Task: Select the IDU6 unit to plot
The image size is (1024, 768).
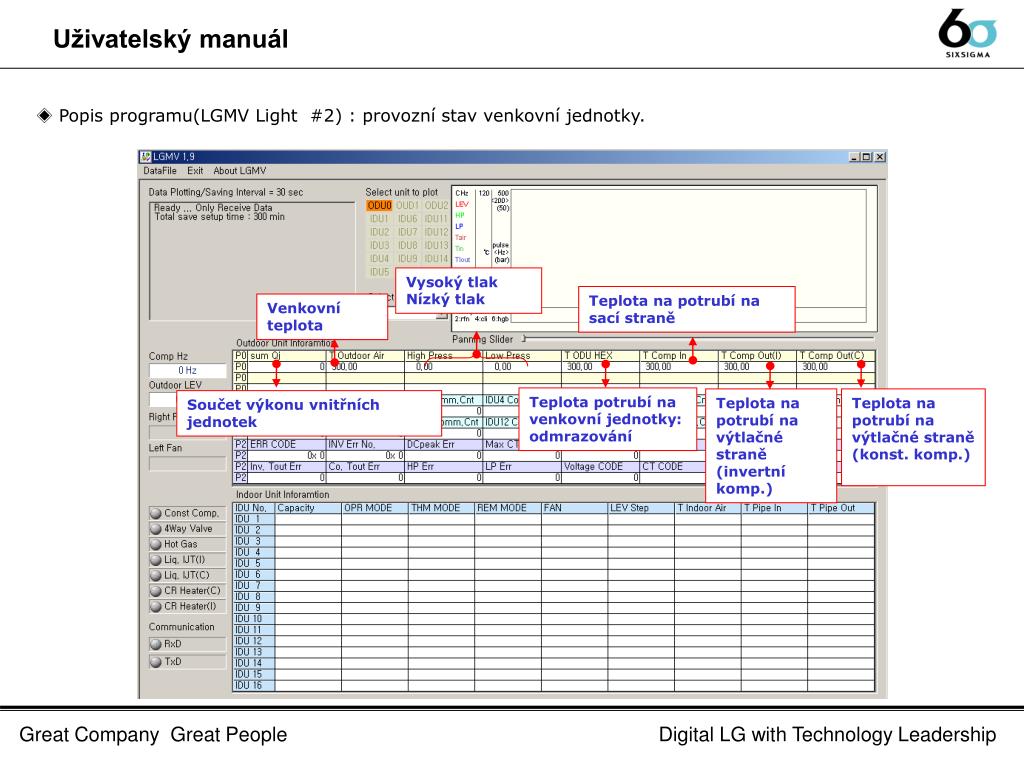Action: pyautogui.click(x=408, y=219)
